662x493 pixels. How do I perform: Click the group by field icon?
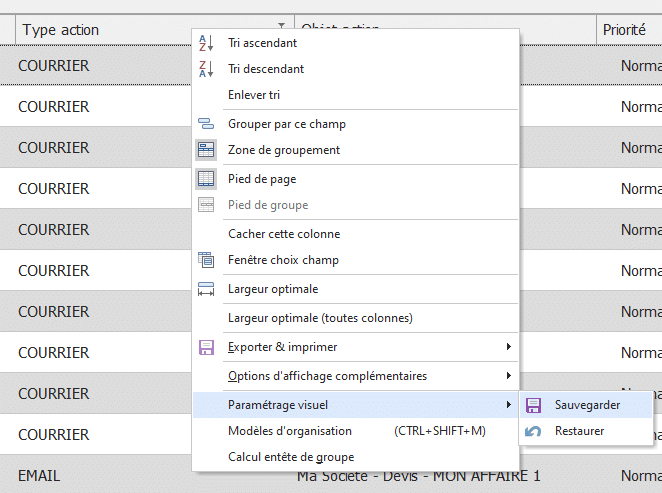(x=206, y=124)
